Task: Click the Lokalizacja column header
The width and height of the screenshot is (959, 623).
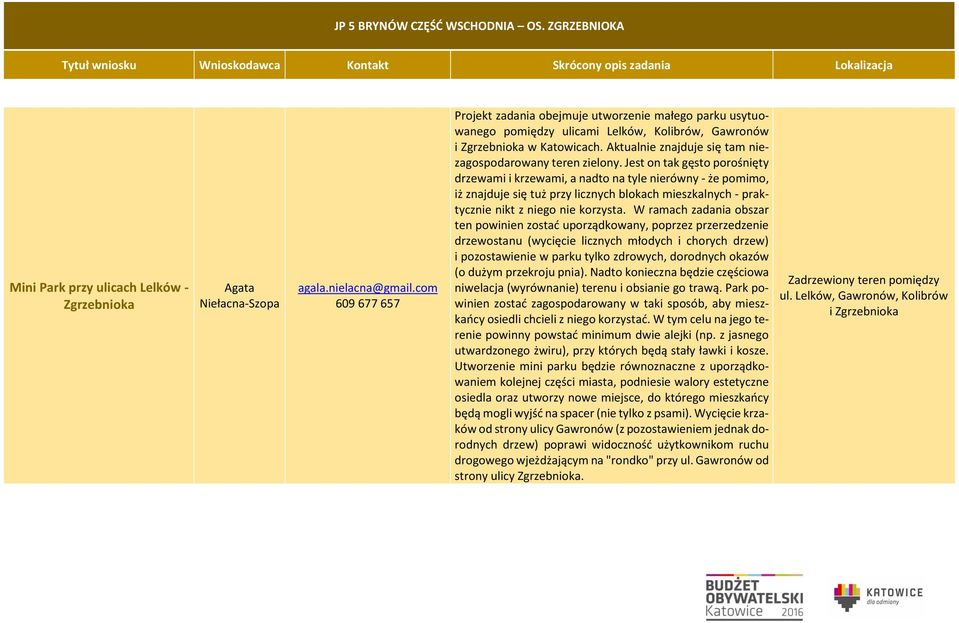Action: click(x=864, y=65)
